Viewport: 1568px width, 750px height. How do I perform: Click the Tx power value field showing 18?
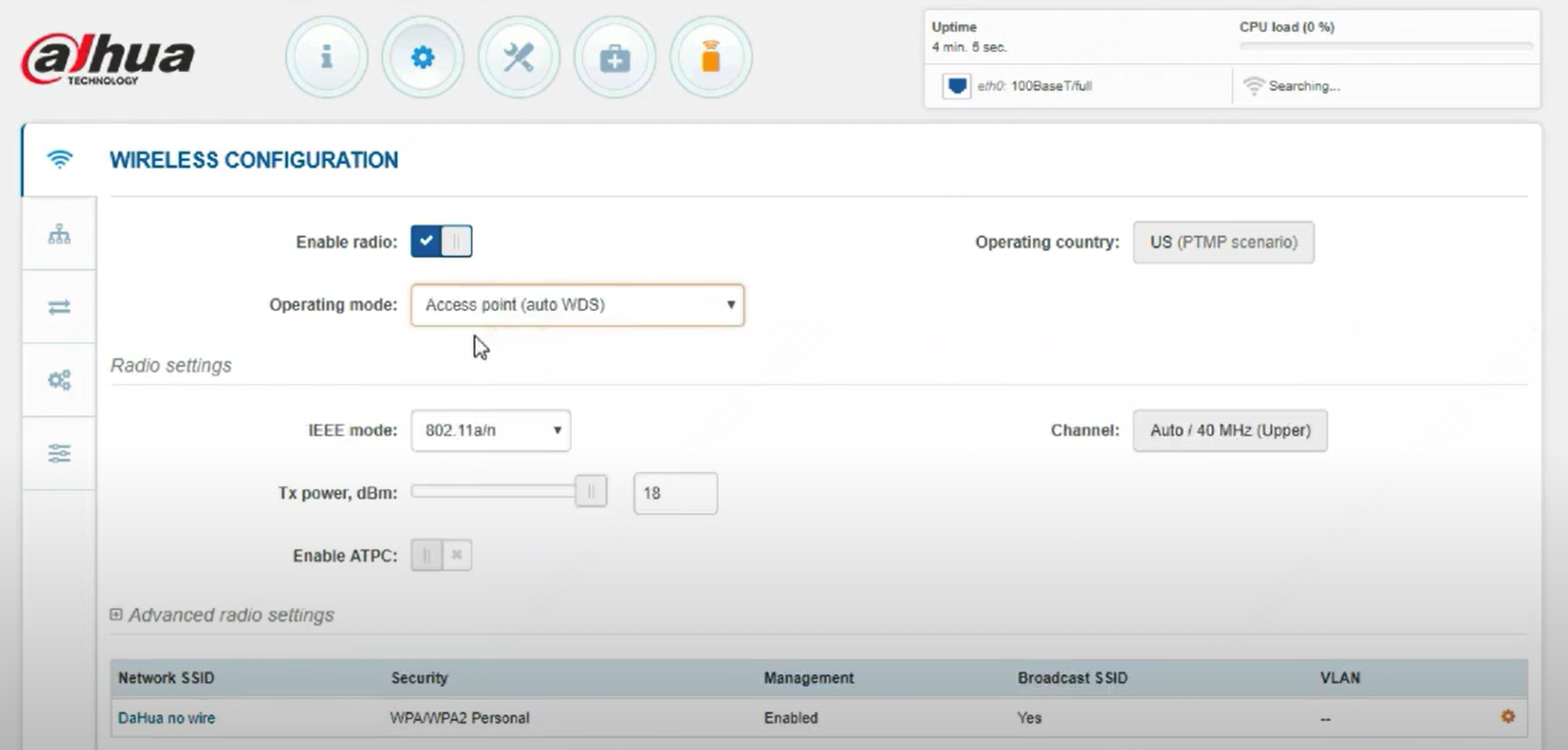click(x=675, y=493)
